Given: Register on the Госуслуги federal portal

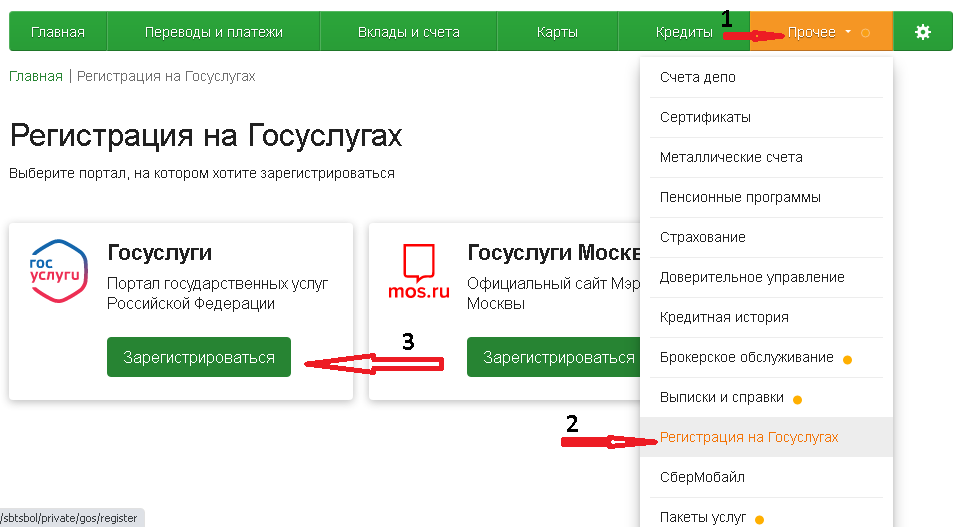Looking at the screenshot, I should coord(199,357).
